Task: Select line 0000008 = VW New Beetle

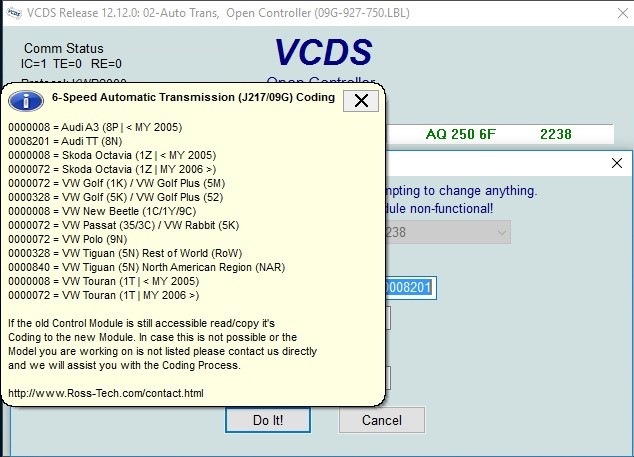Action: (102, 211)
